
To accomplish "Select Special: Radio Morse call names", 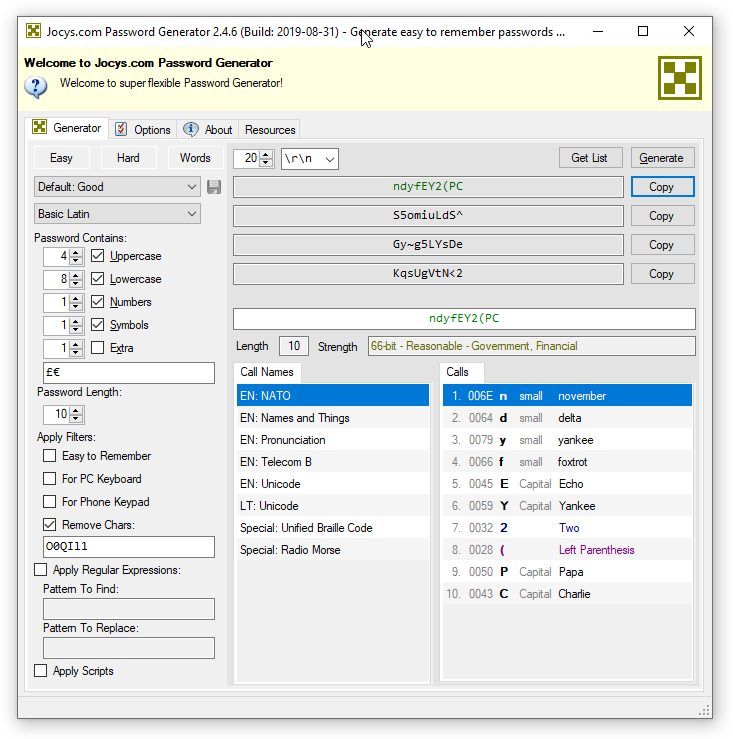I will (x=333, y=550).
